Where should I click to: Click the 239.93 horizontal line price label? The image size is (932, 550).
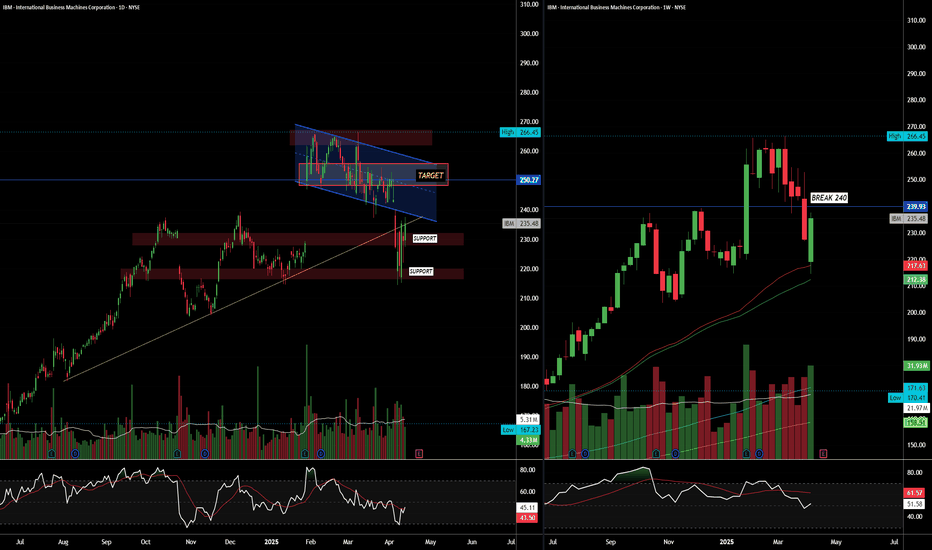click(916, 206)
